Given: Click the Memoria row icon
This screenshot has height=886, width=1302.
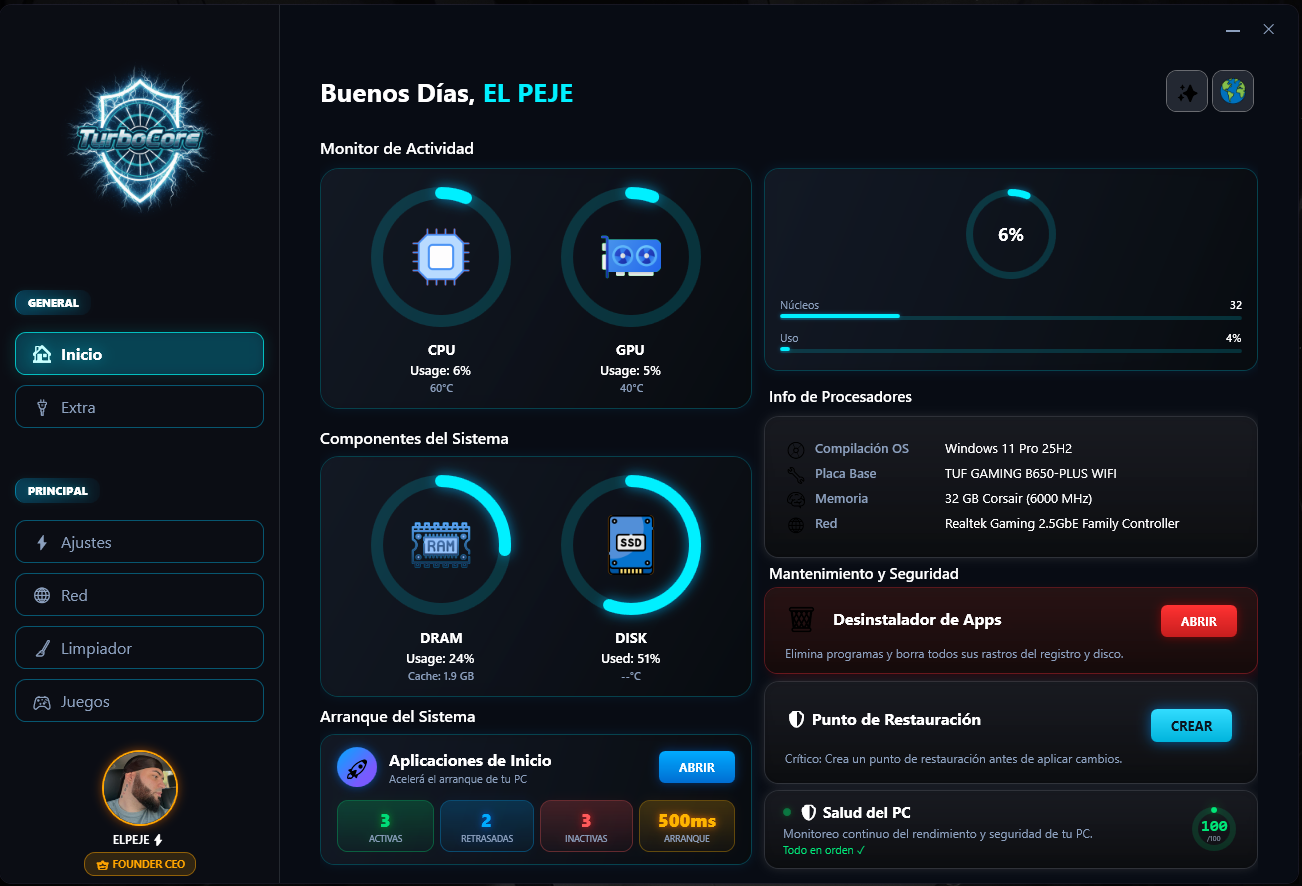Looking at the screenshot, I should tap(796, 500).
